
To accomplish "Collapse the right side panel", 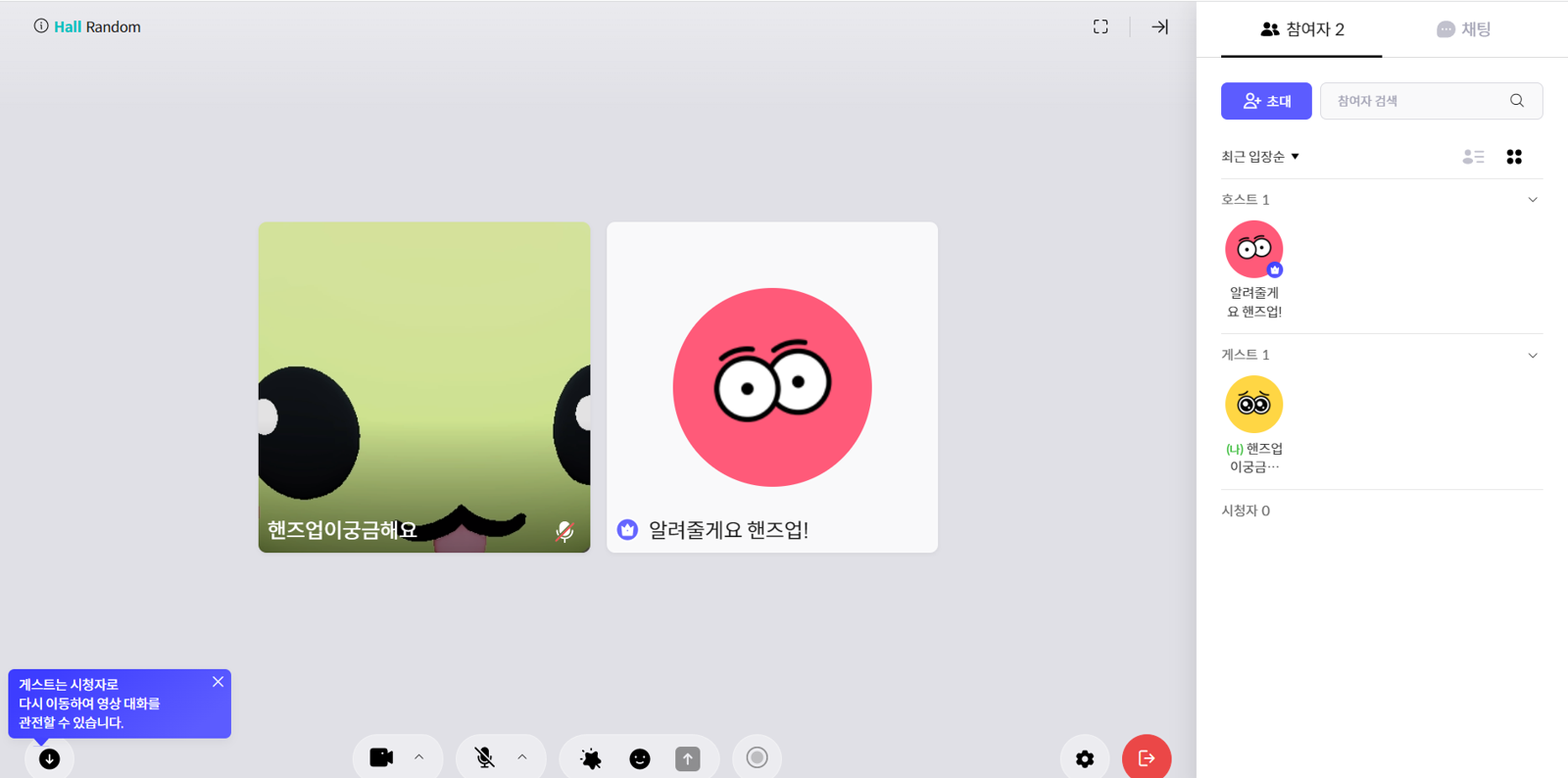I will [x=1159, y=27].
